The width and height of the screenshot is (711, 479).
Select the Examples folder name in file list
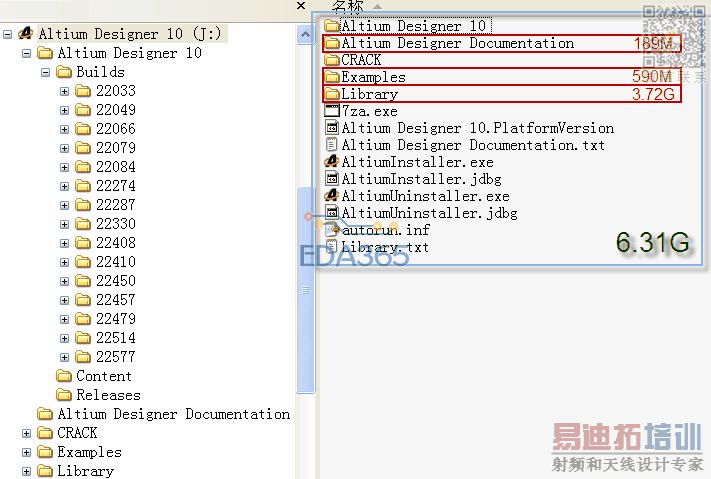373,77
